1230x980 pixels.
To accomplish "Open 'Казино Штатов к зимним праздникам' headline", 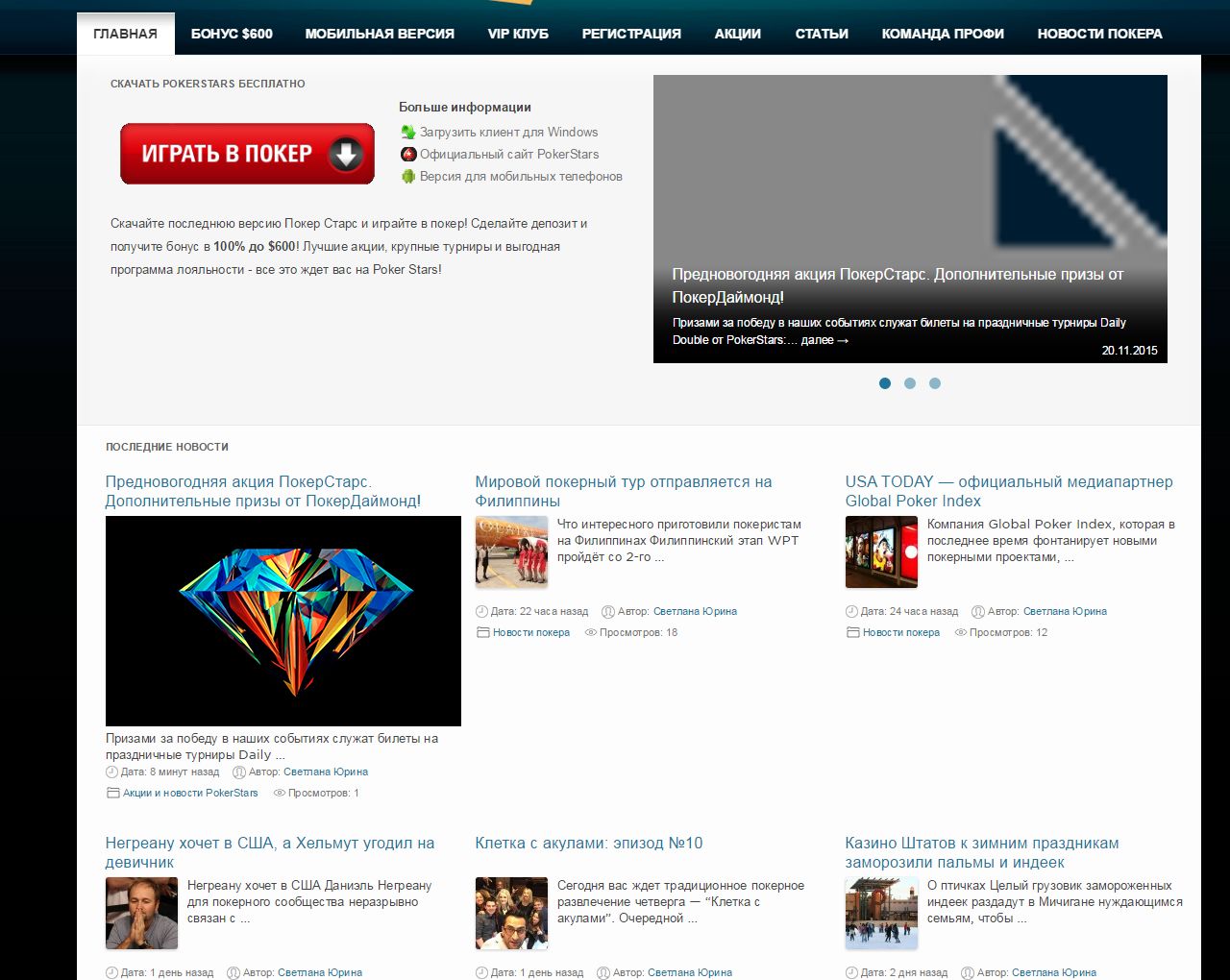I will point(982,852).
